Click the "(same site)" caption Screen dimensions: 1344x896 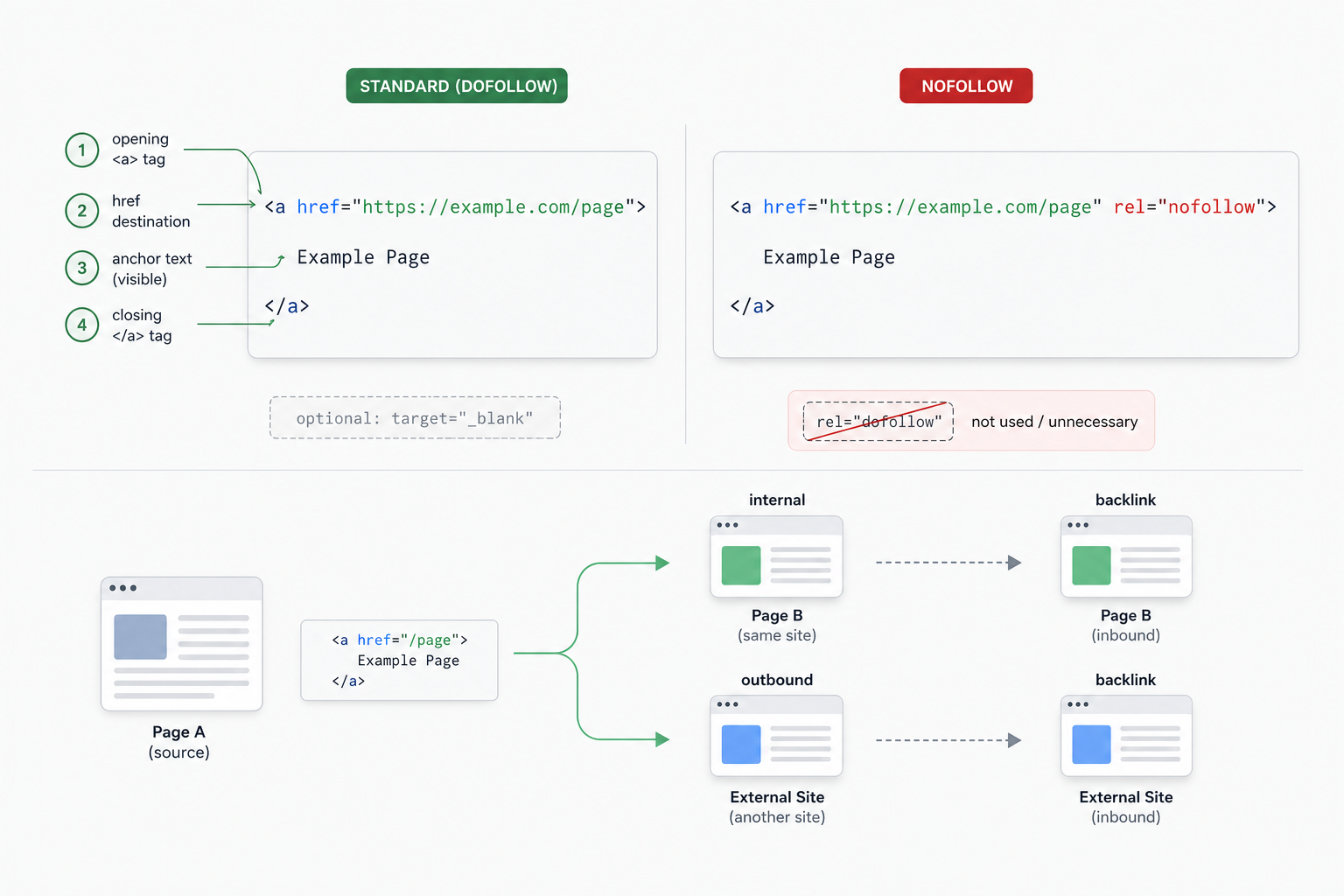click(777, 635)
